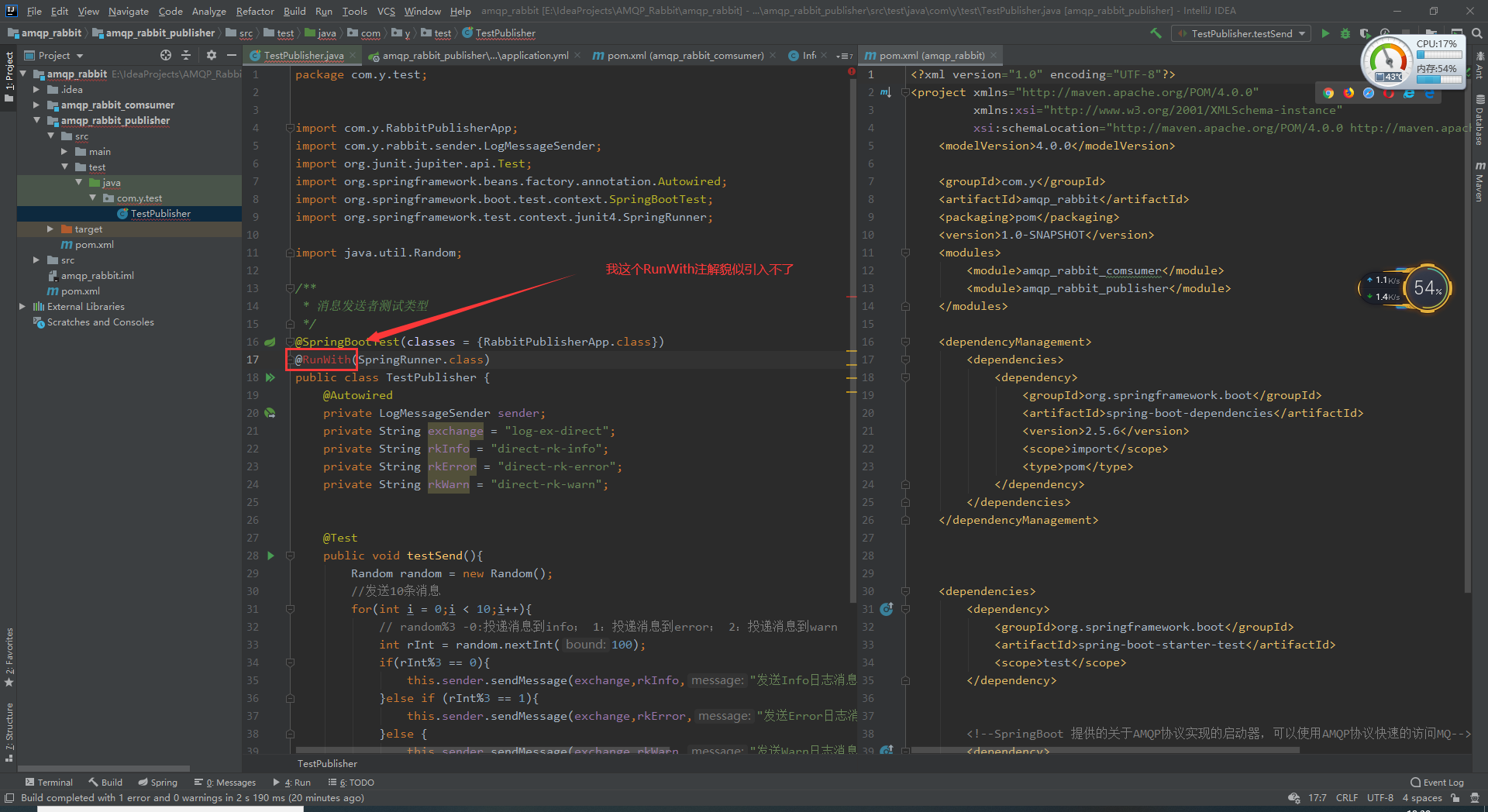Open the Ant tool window
The width and height of the screenshot is (1488, 812).
[1479, 66]
